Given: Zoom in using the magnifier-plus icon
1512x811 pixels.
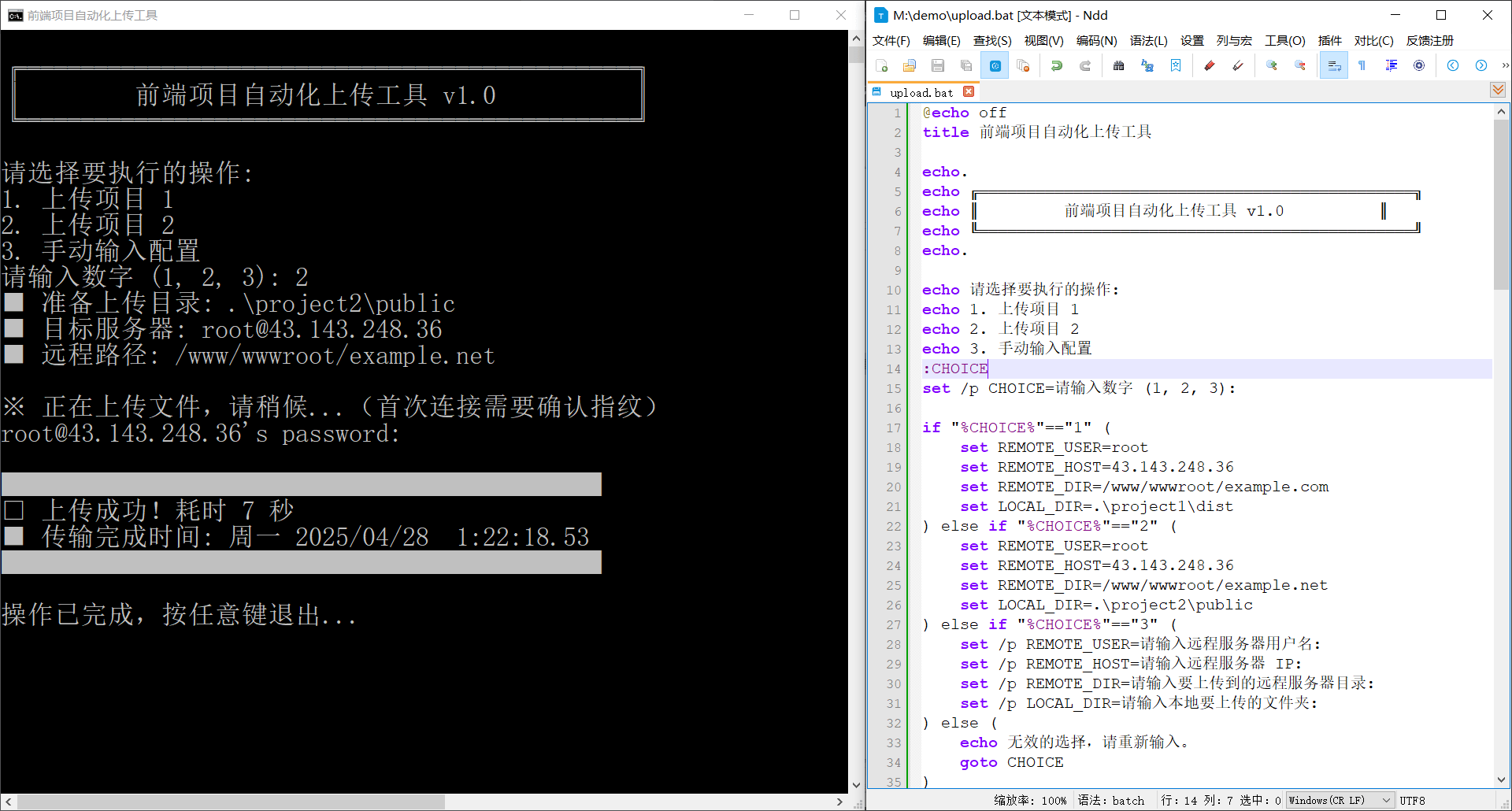Looking at the screenshot, I should point(1271,65).
